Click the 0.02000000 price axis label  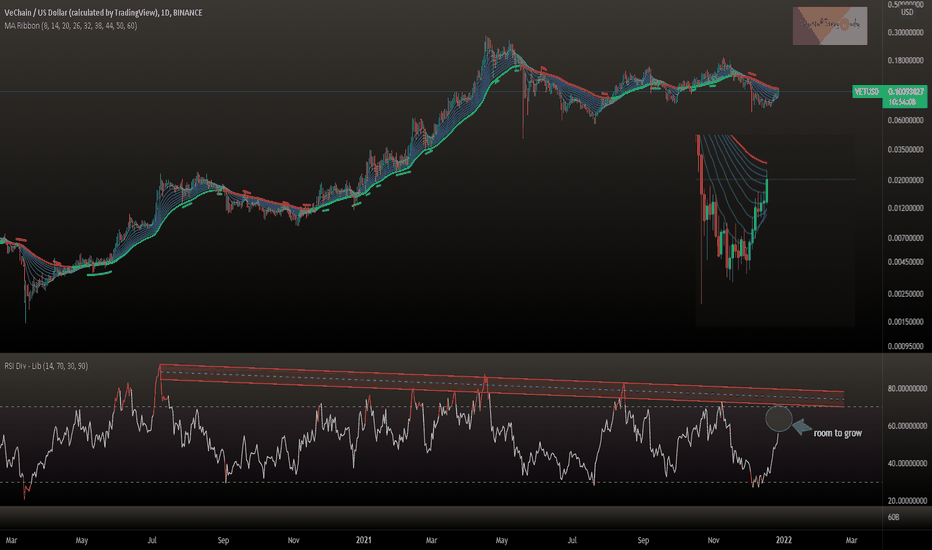pyautogui.click(x=905, y=180)
